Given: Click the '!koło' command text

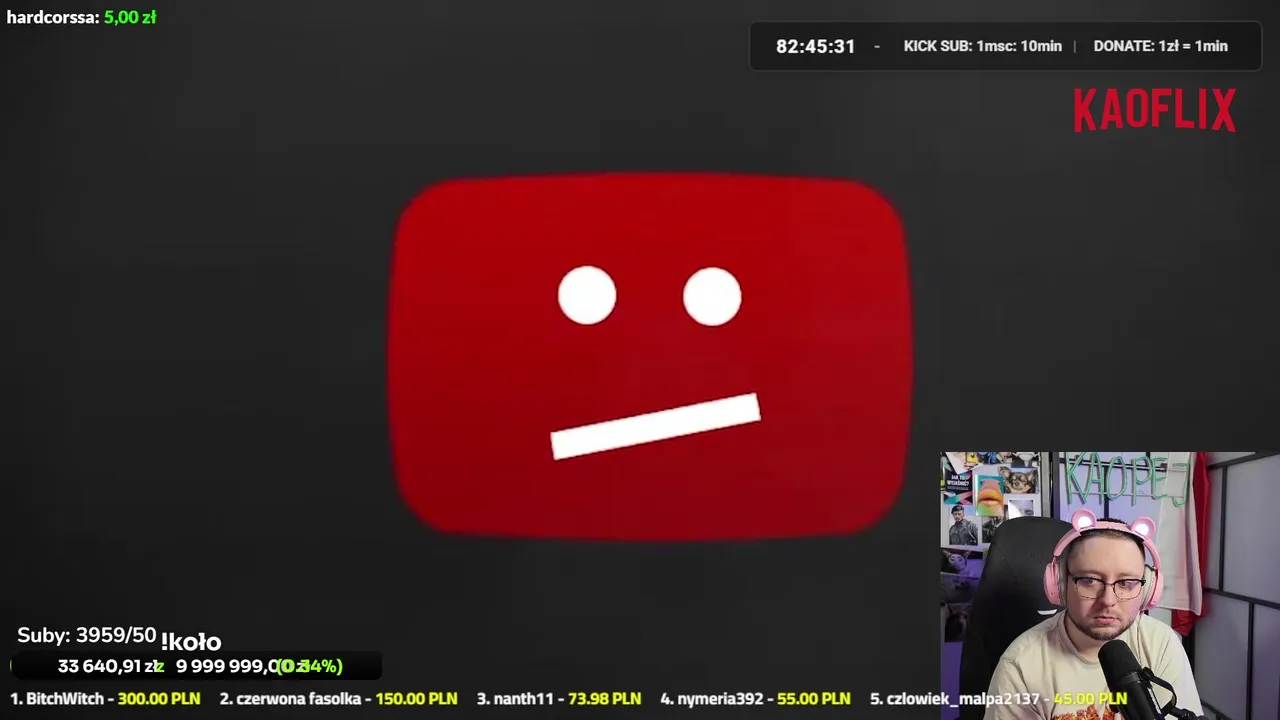Looking at the screenshot, I should click(191, 641).
